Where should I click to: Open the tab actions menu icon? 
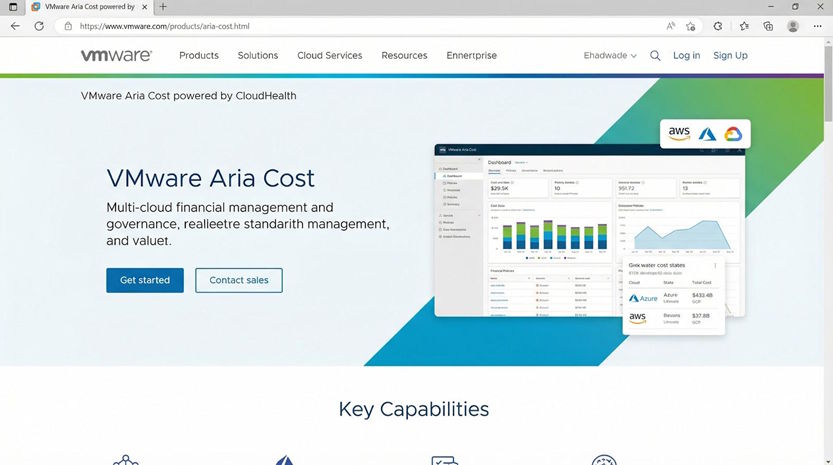click(x=13, y=7)
